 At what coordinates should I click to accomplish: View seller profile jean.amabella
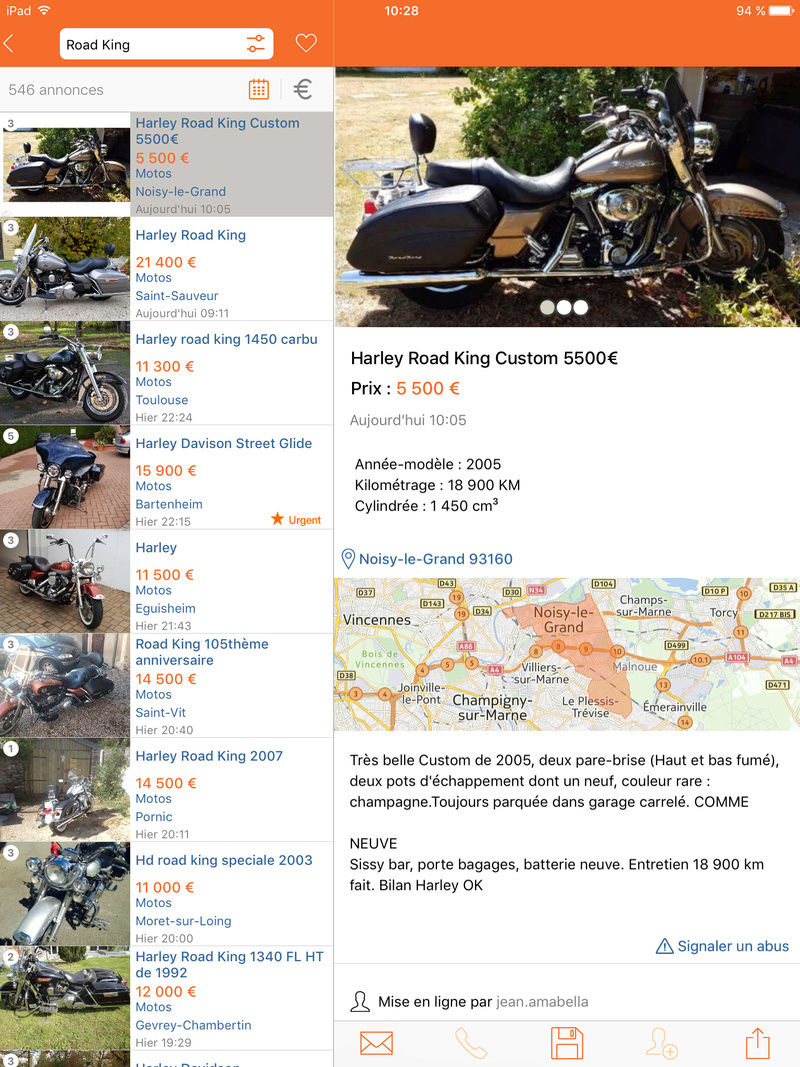[541, 1002]
